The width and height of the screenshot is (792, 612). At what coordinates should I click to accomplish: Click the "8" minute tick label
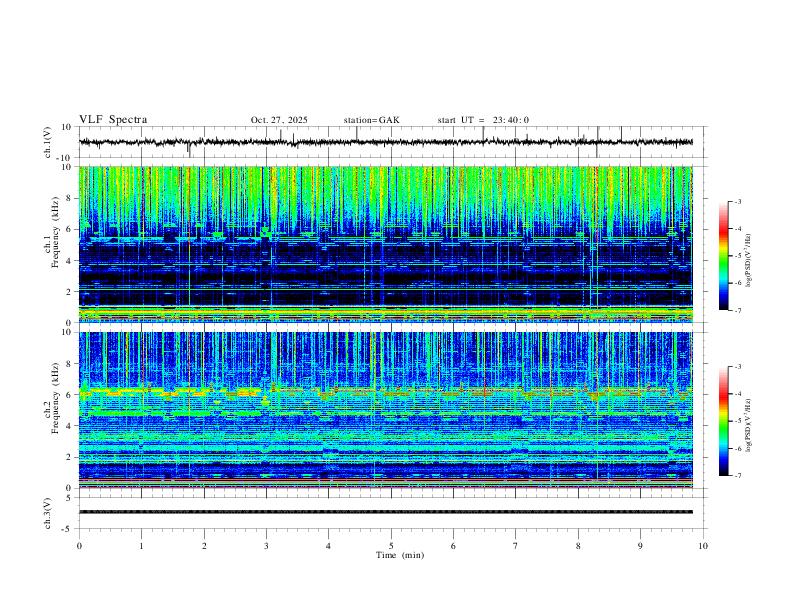click(578, 546)
